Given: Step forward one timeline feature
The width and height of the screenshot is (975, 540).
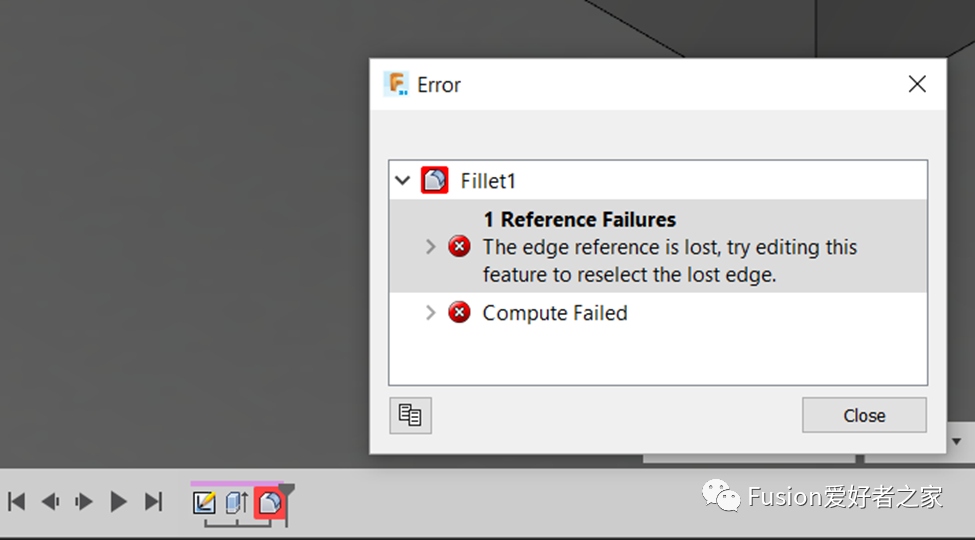Looking at the screenshot, I should pyautogui.click(x=84, y=502).
